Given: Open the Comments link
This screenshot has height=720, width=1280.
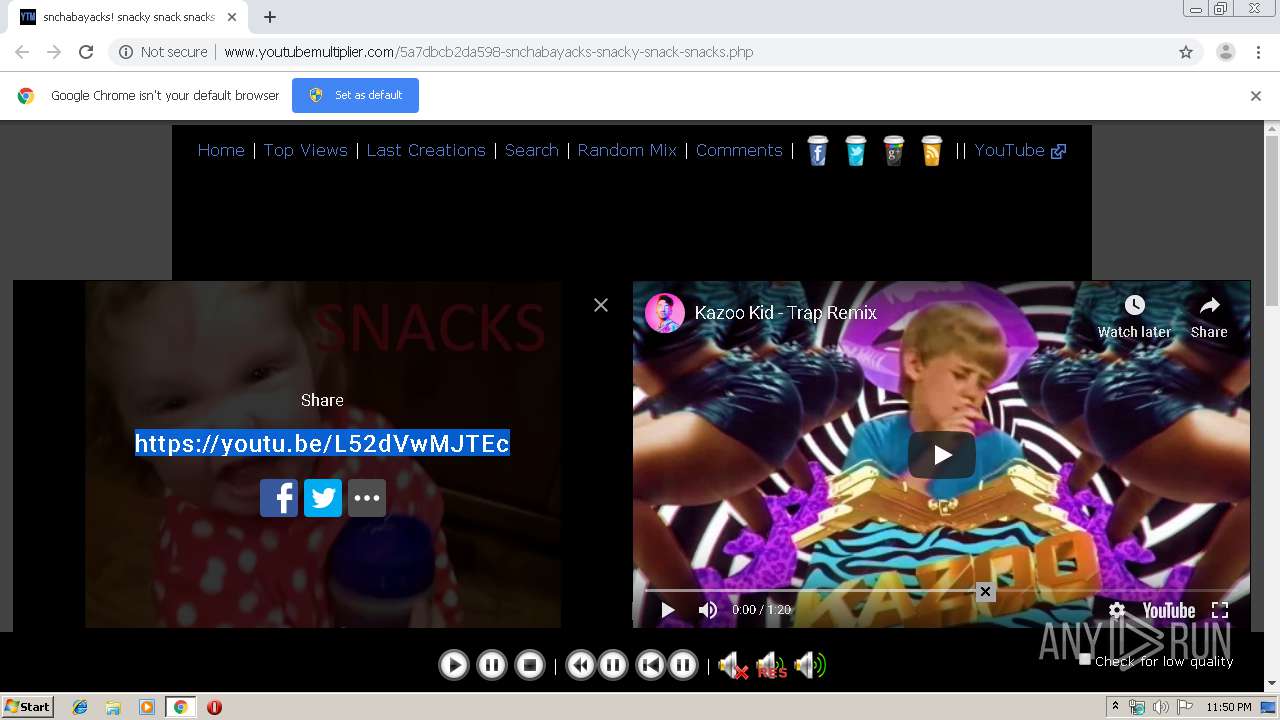Looking at the screenshot, I should [x=739, y=150].
